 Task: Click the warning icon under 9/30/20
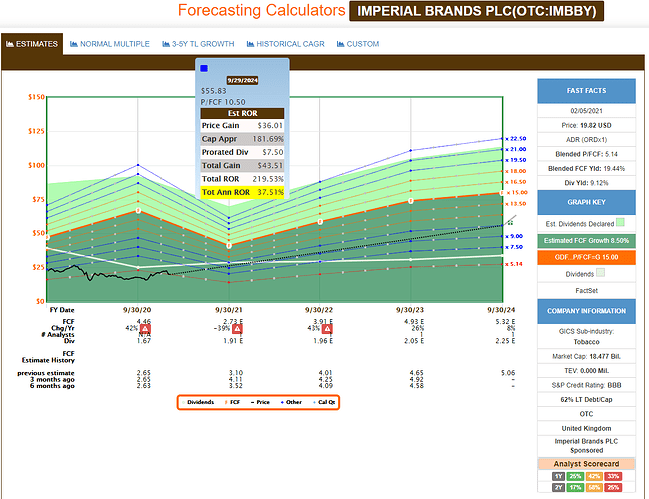pyautogui.click(x=145, y=329)
